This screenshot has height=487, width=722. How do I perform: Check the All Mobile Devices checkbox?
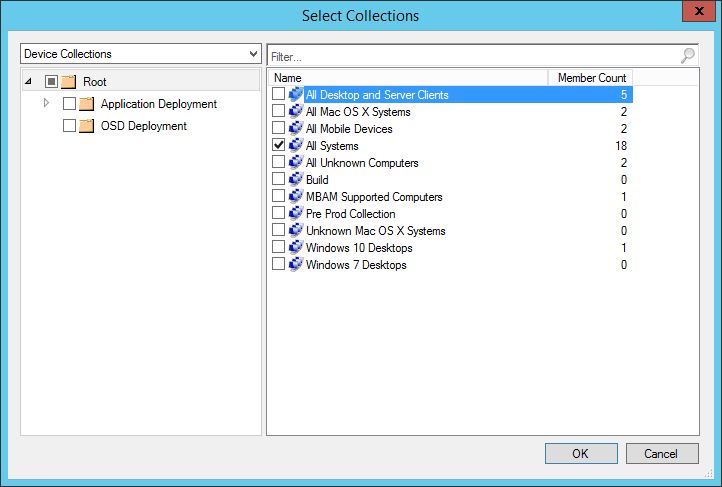click(x=278, y=129)
